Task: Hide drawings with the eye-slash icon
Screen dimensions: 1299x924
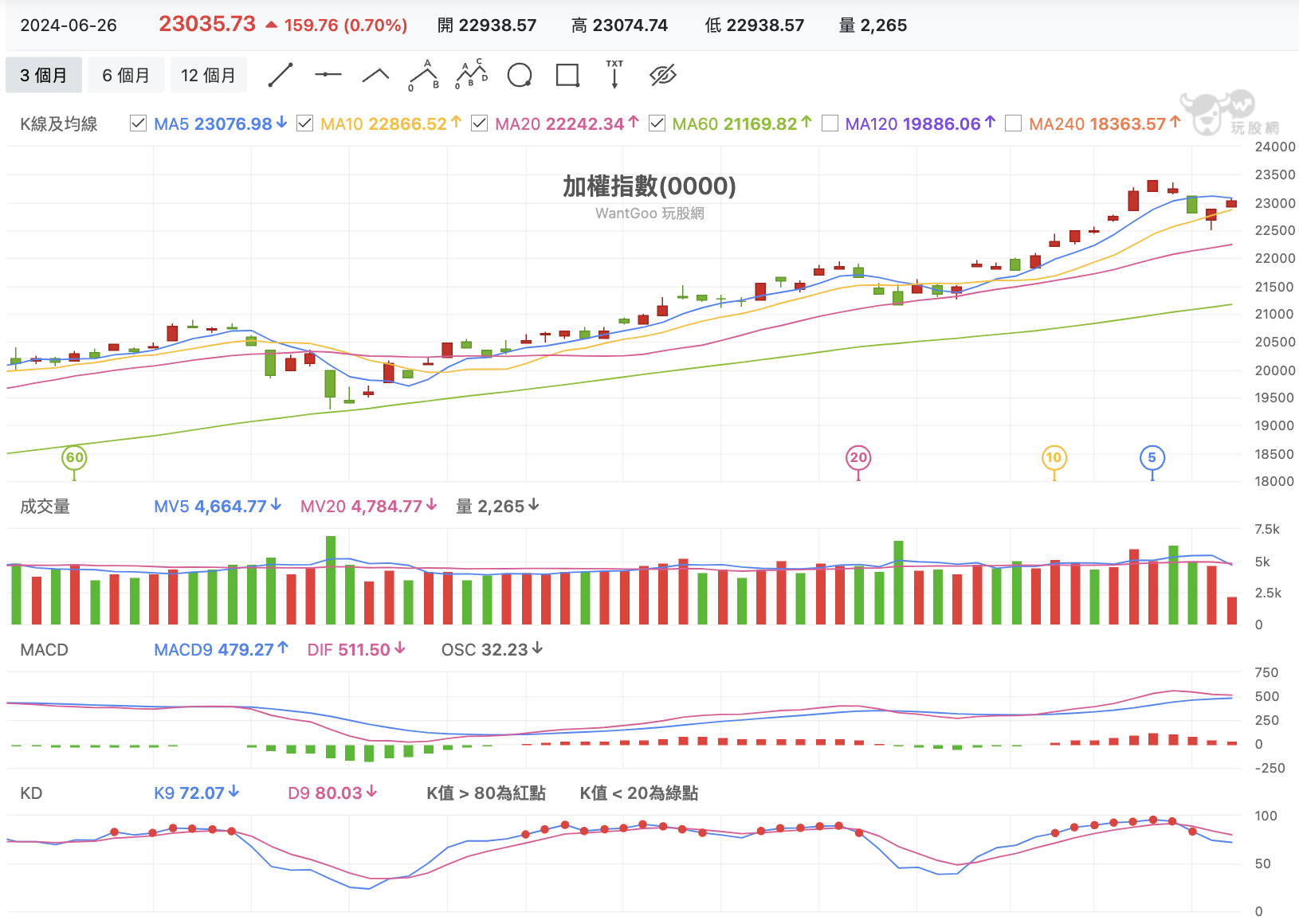Action: (x=662, y=75)
